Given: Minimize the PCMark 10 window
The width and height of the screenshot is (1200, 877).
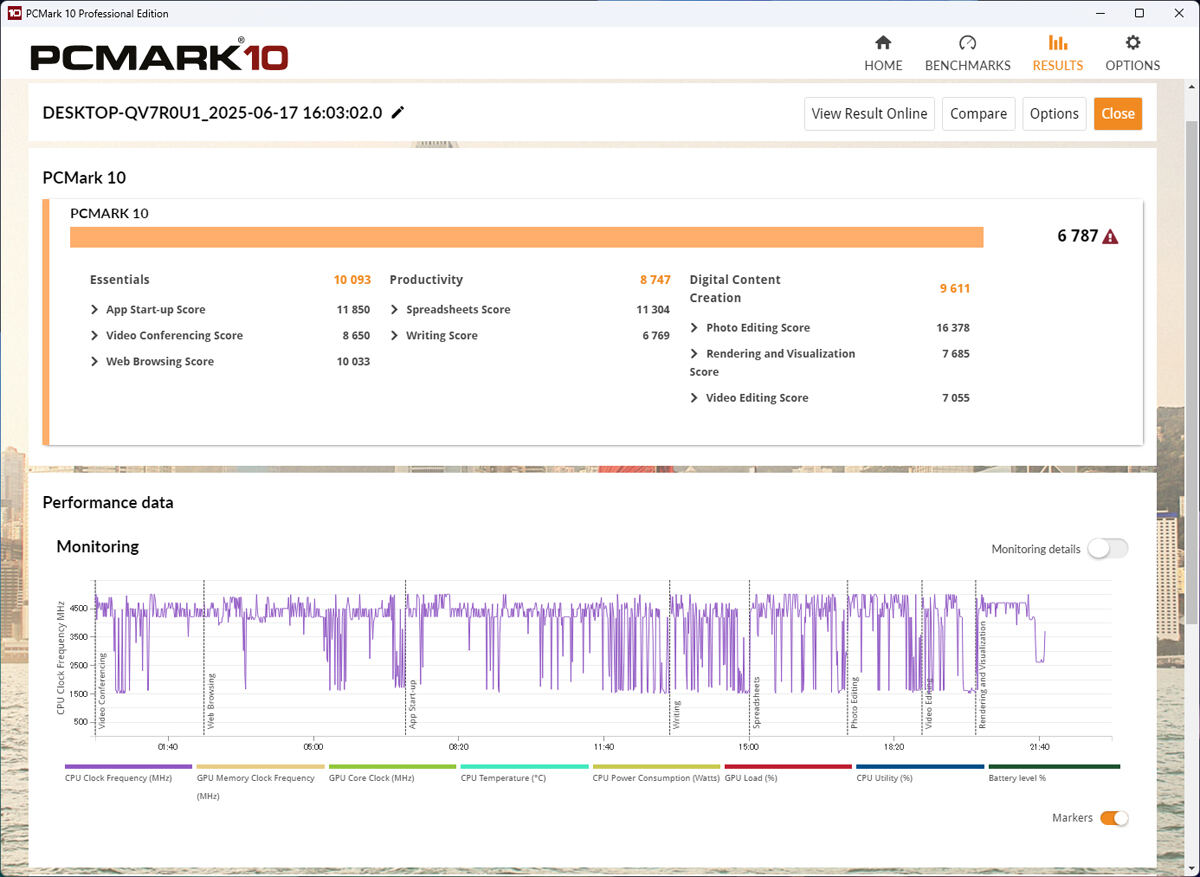Looking at the screenshot, I should [x=1099, y=13].
